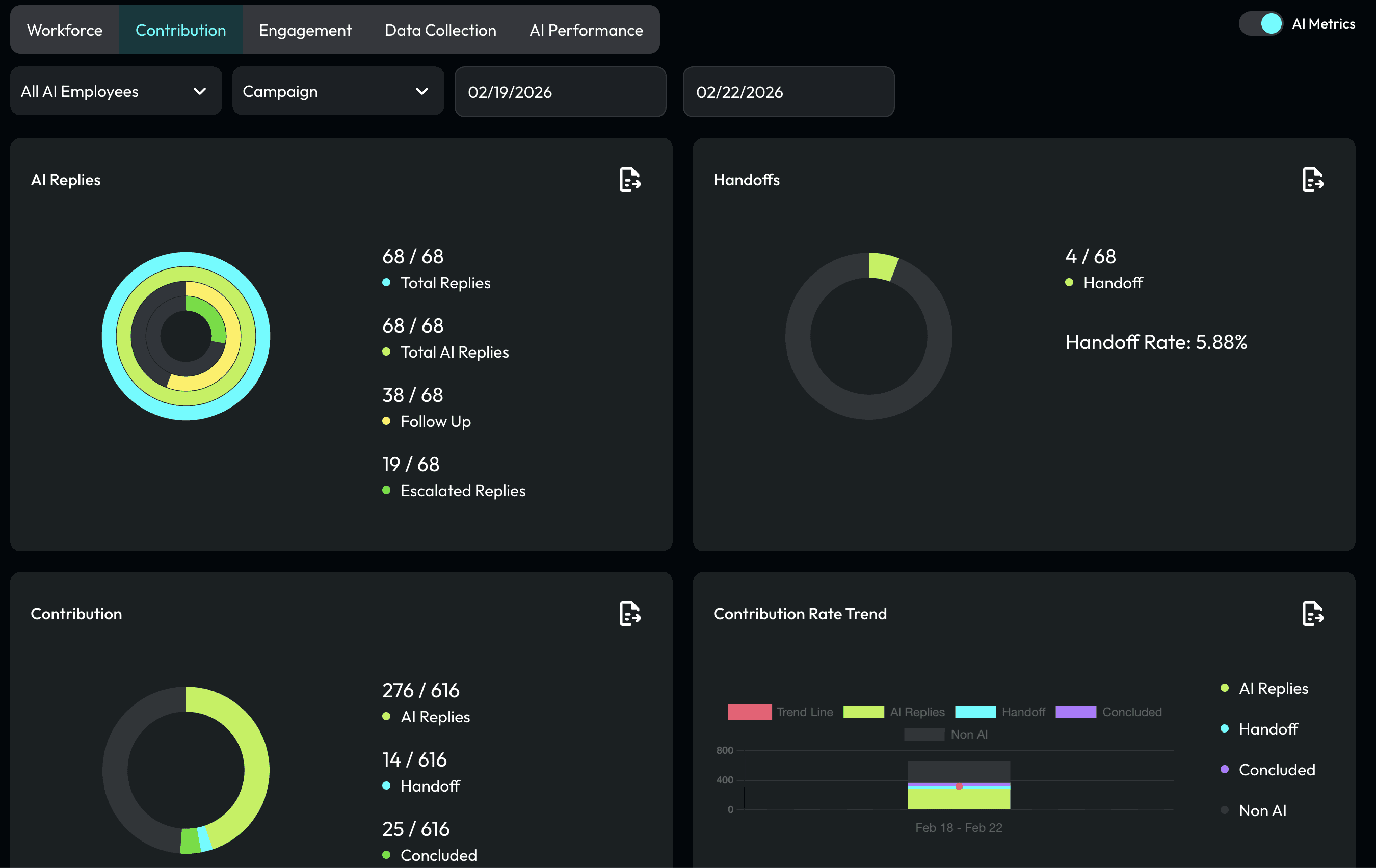Toggle Trend Line in chart legend
Screen dimensions: 1376x868
750,712
